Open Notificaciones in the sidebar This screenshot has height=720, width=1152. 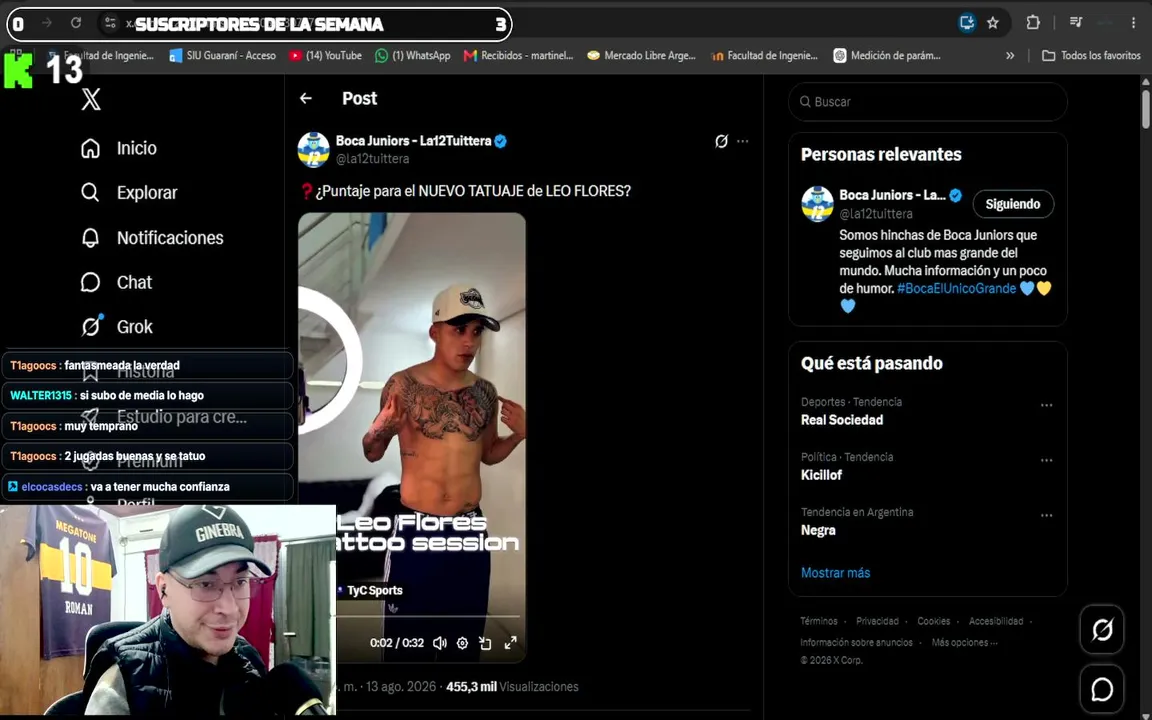[x=170, y=238]
